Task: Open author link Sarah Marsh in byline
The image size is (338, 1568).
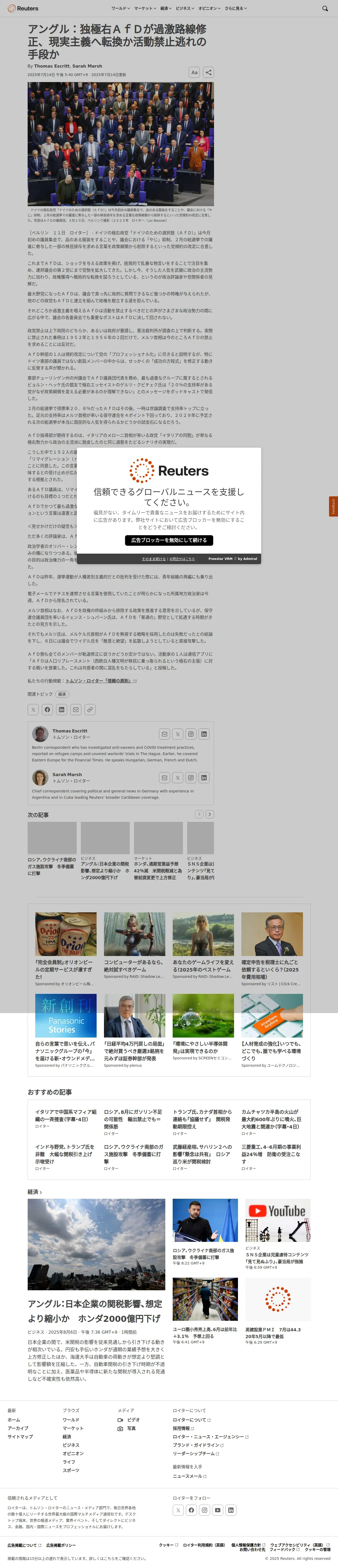Action: 87,66
